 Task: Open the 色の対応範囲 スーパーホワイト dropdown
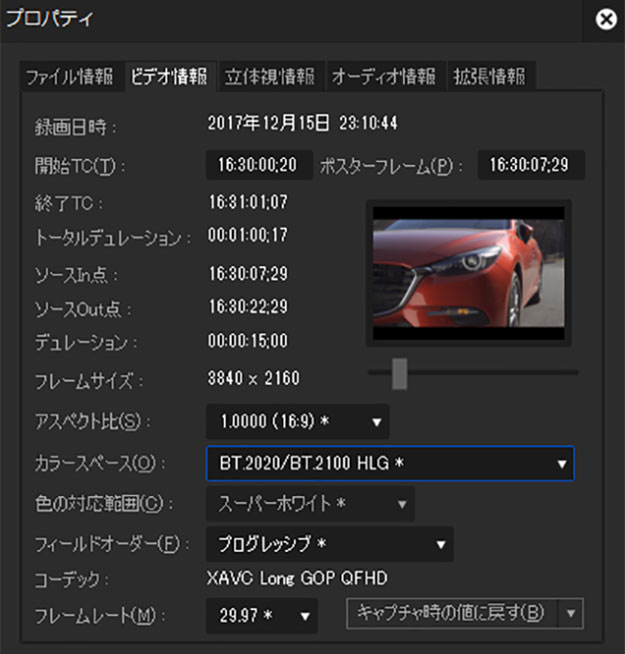(309, 504)
